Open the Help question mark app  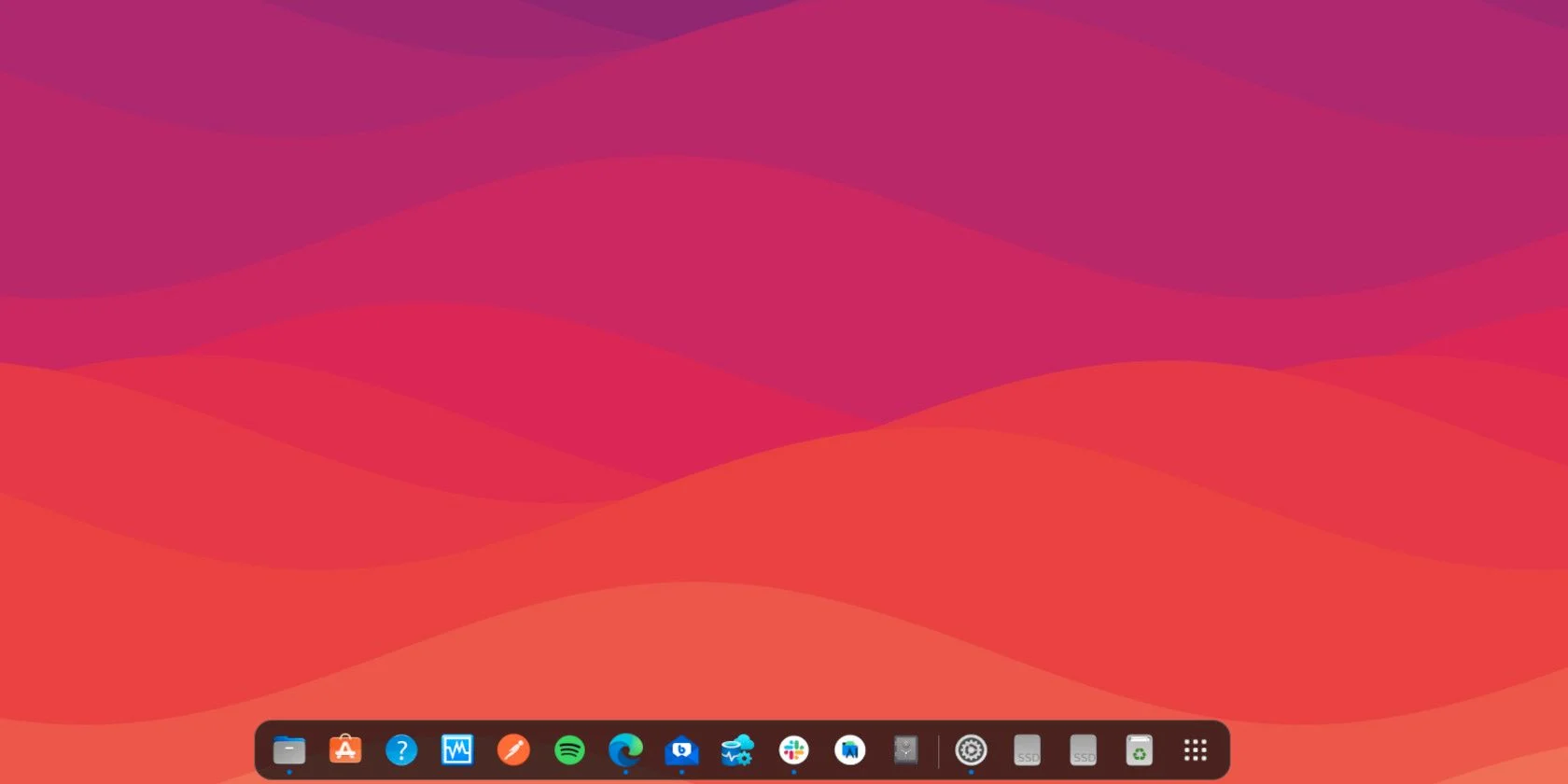[401, 749]
